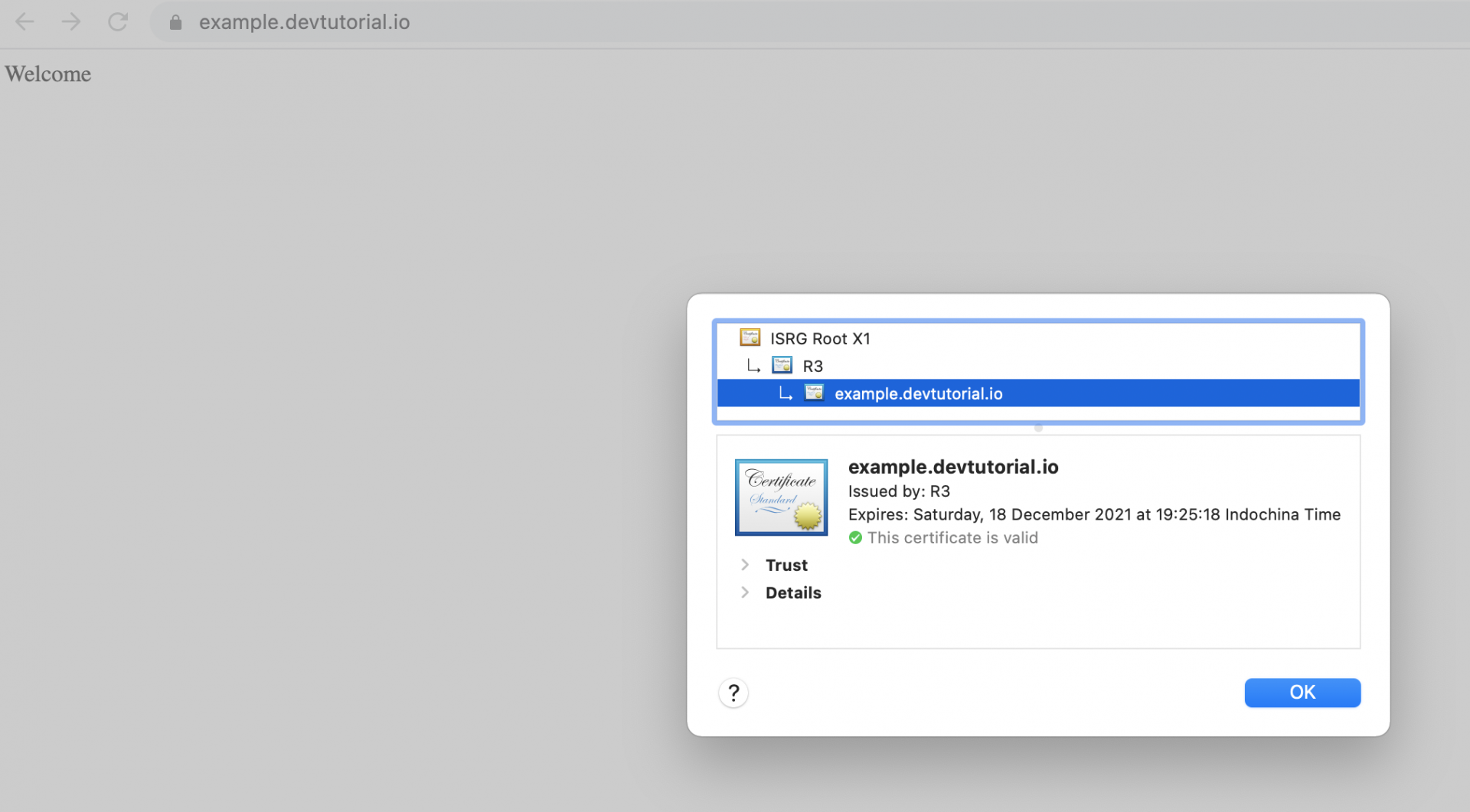Click the example.devtutorial.io certificate icon in tree

tap(814, 393)
